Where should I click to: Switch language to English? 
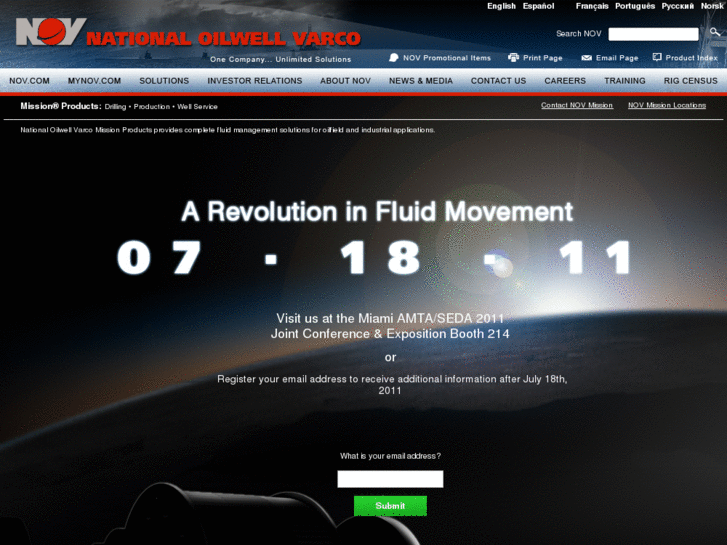[501, 6]
